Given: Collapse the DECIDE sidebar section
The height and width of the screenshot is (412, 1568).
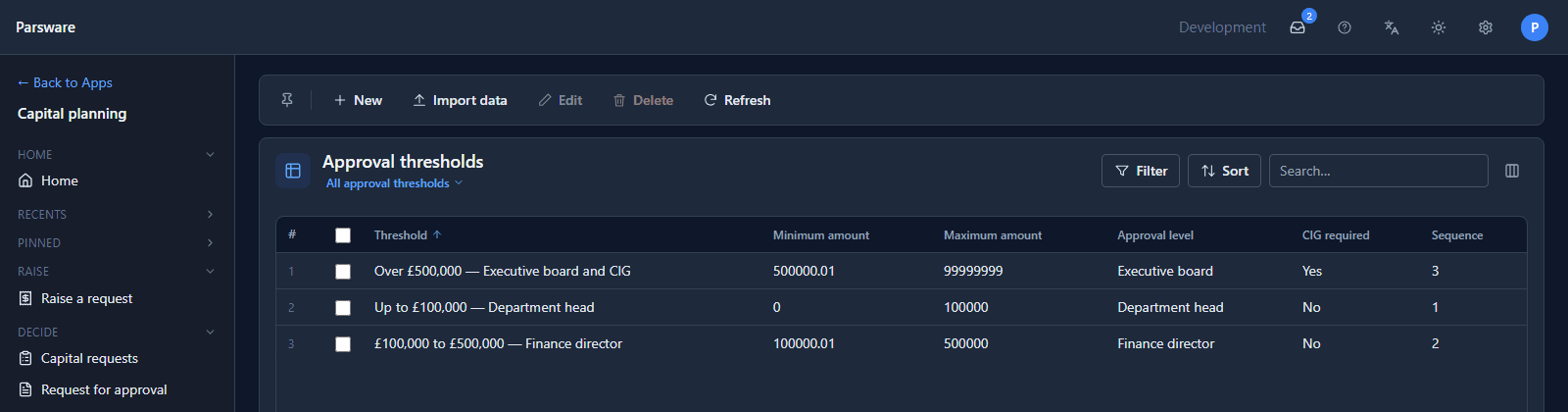Looking at the screenshot, I should coord(117,332).
